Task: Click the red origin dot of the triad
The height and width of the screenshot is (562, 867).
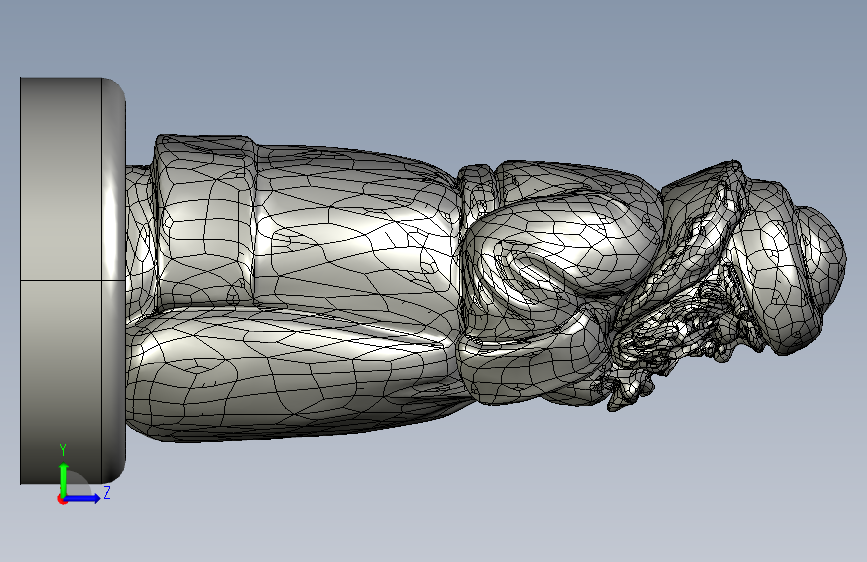Action: pyautogui.click(x=61, y=499)
